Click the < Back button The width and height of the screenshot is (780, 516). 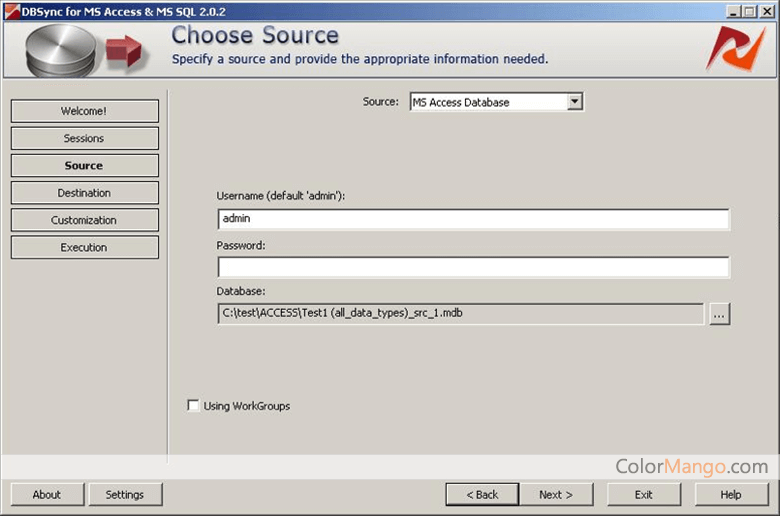pyautogui.click(x=482, y=495)
